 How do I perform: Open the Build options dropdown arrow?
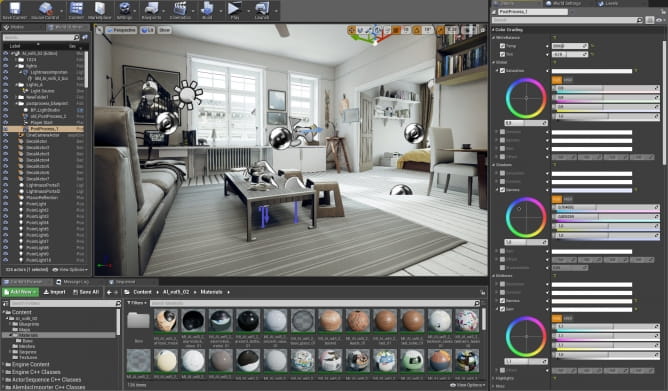click(221, 11)
